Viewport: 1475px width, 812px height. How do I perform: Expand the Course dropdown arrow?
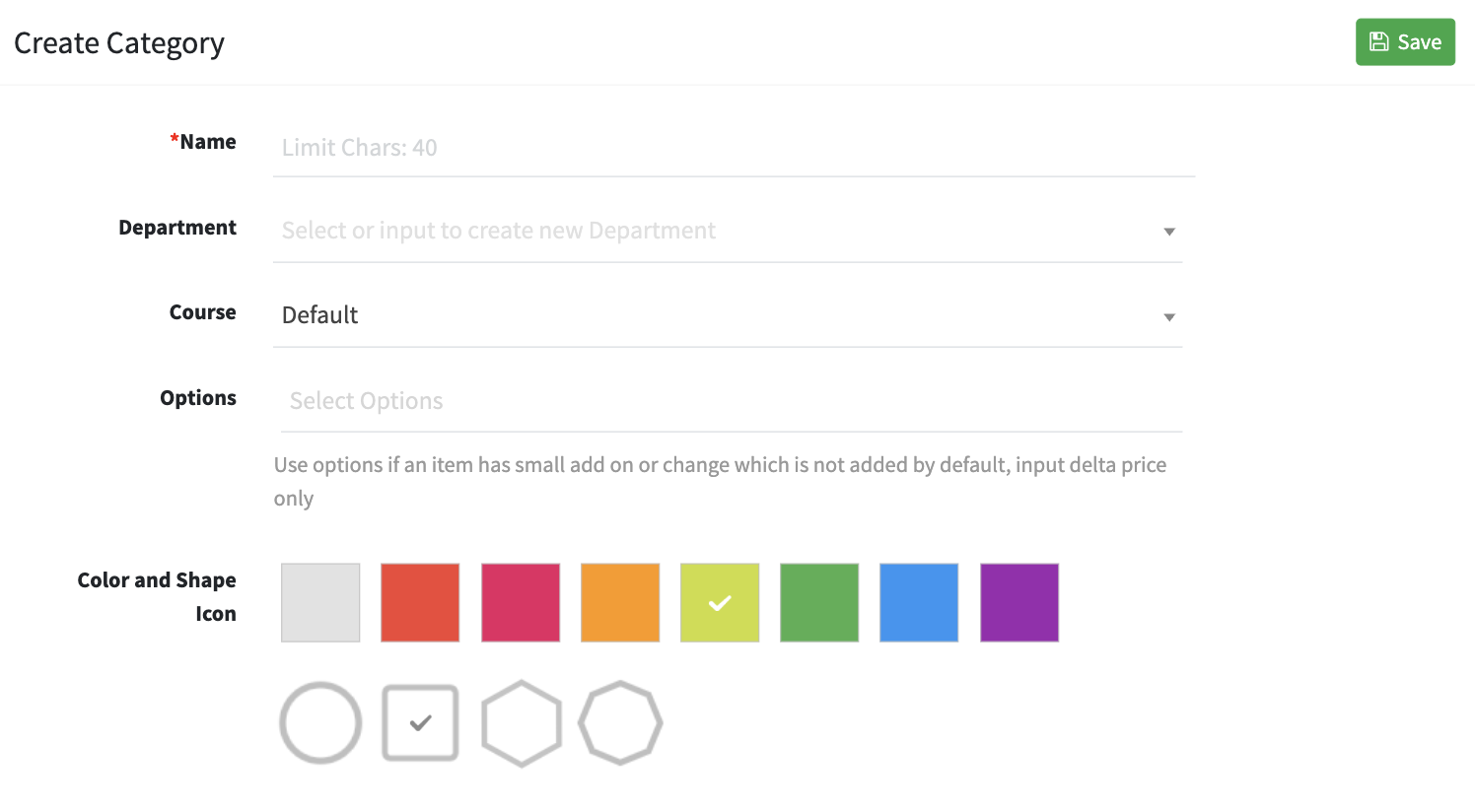coord(1169,317)
